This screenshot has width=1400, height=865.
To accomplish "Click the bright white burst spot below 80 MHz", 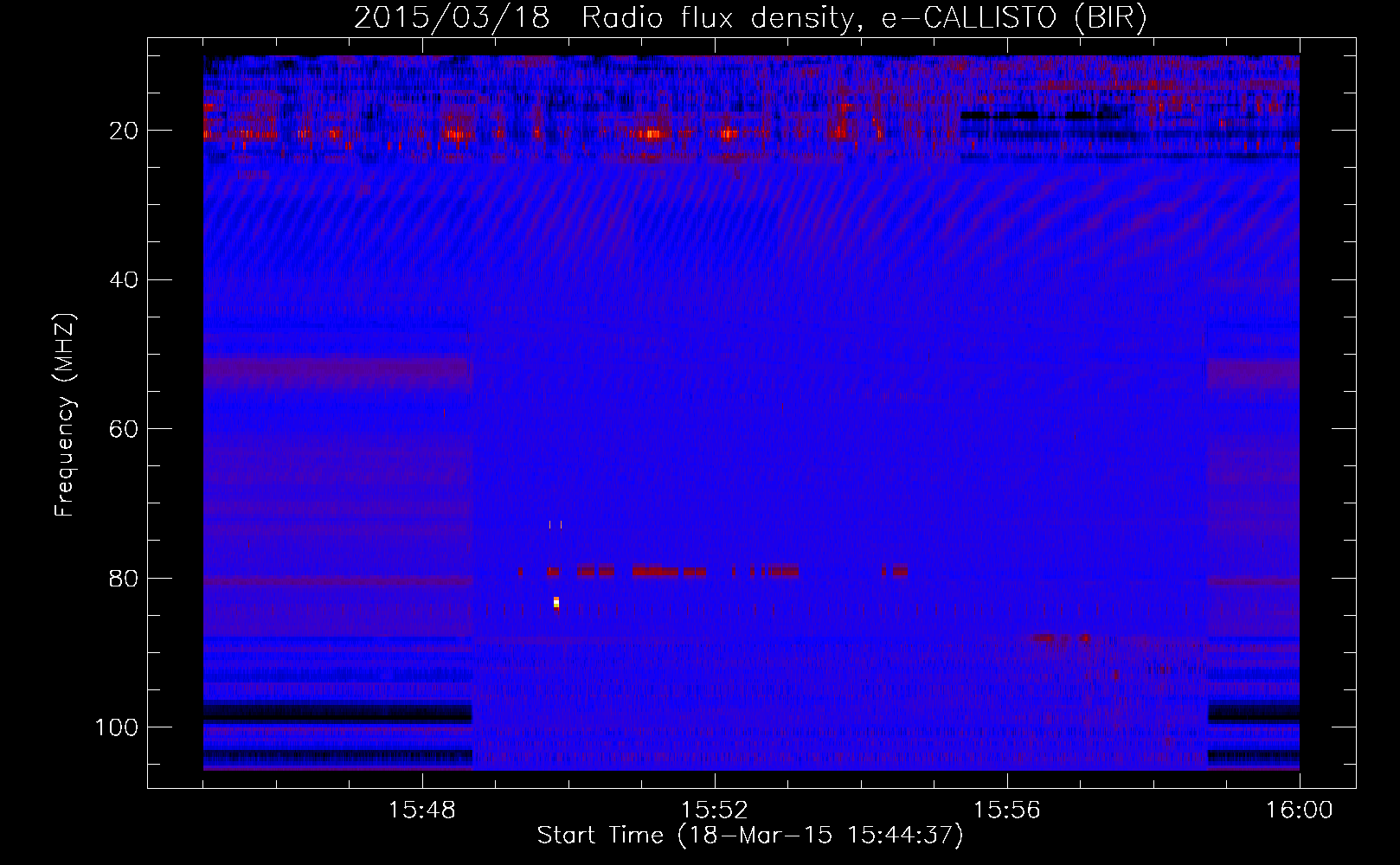I will (556, 602).
